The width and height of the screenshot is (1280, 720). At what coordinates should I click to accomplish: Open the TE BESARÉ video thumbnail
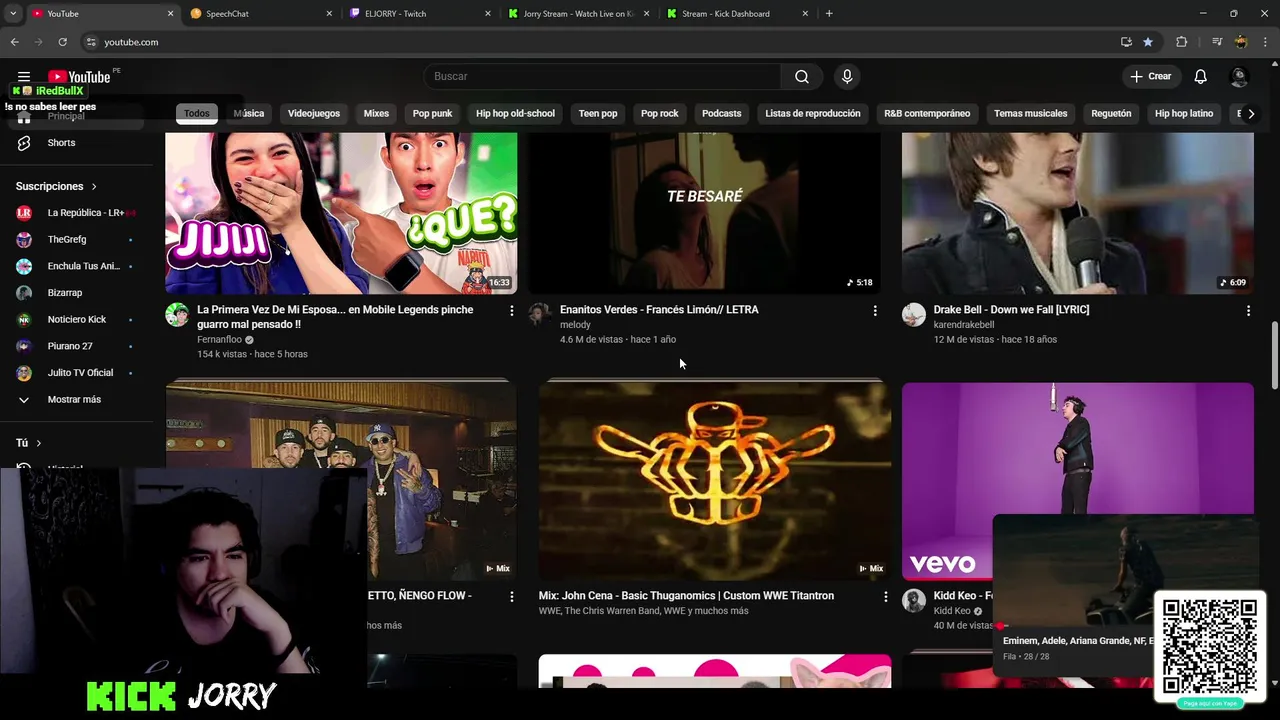[x=705, y=213]
